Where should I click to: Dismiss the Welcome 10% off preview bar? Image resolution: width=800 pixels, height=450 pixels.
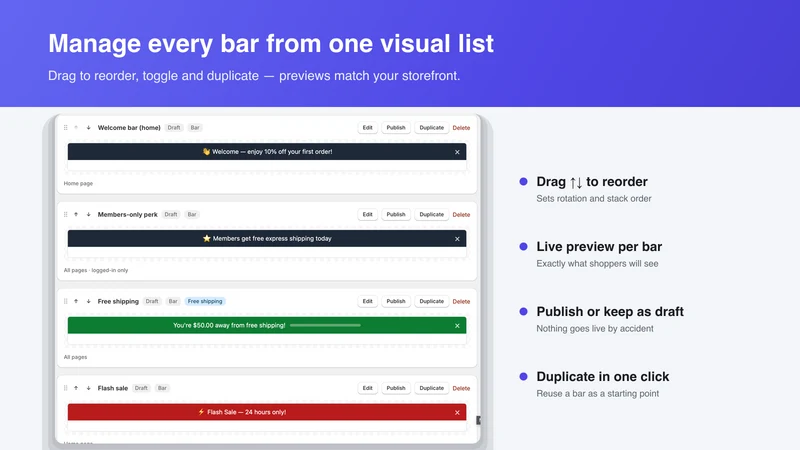click(457, 152)
